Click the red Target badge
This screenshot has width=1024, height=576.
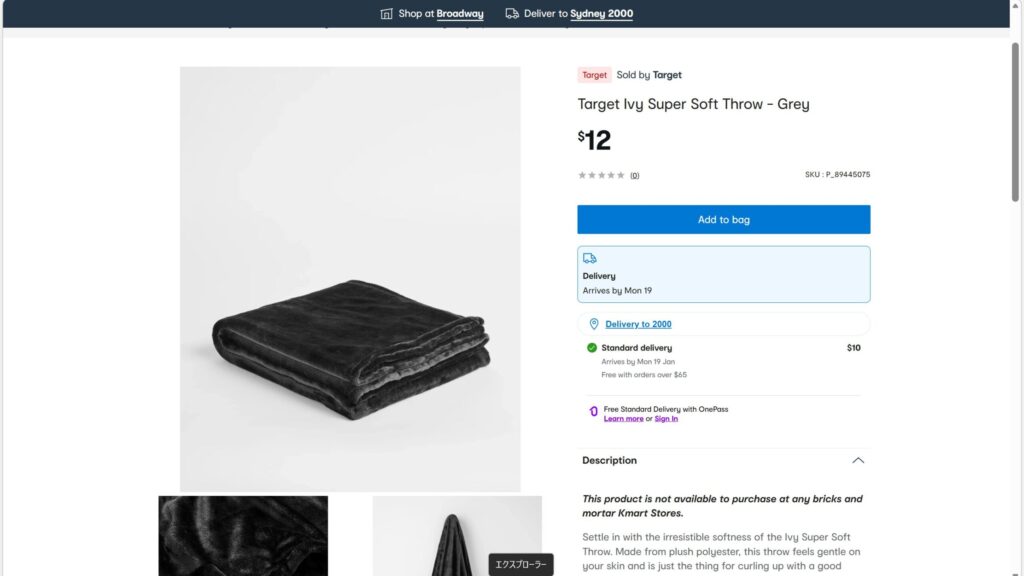click(x=594, y=75)
